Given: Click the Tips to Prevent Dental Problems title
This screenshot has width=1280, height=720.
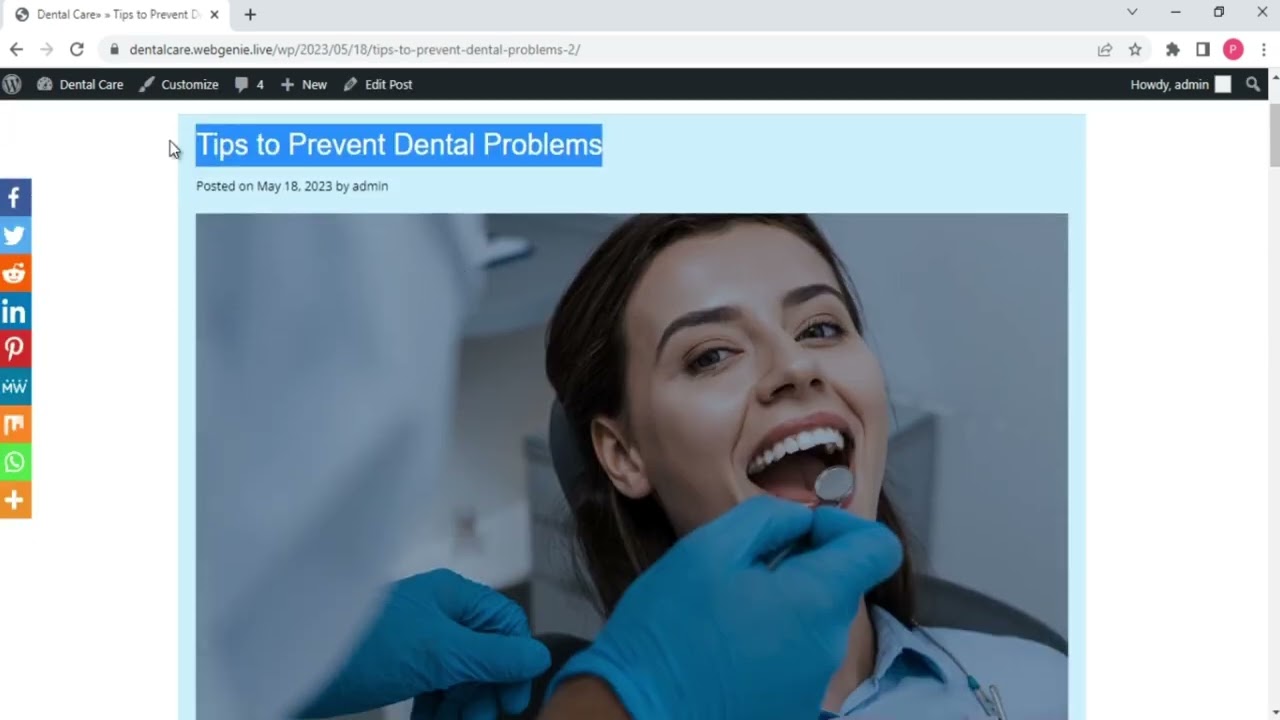Looking at the screenshot, I should 399,145.
